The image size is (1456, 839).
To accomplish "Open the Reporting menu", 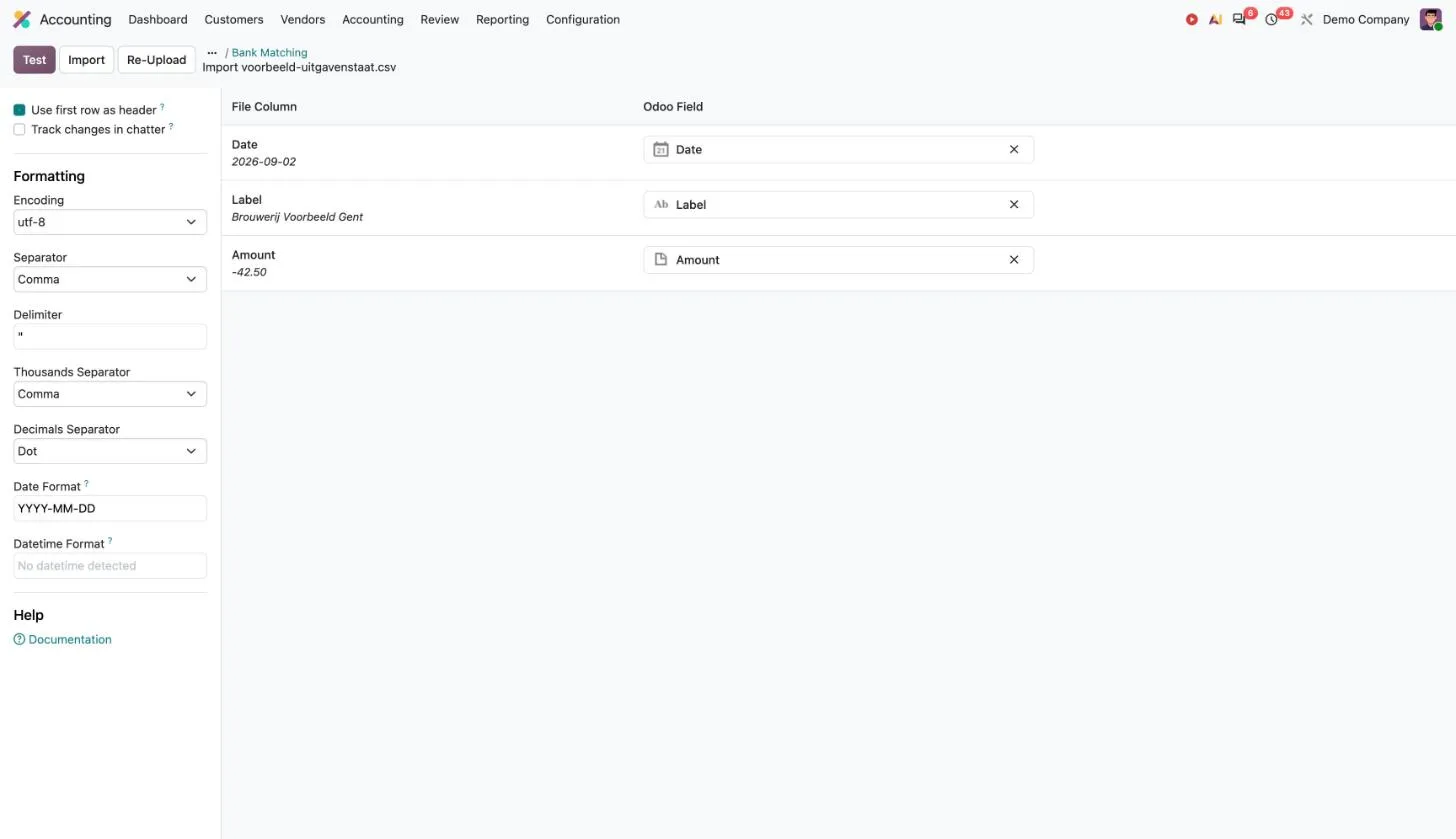I will 502,19.
